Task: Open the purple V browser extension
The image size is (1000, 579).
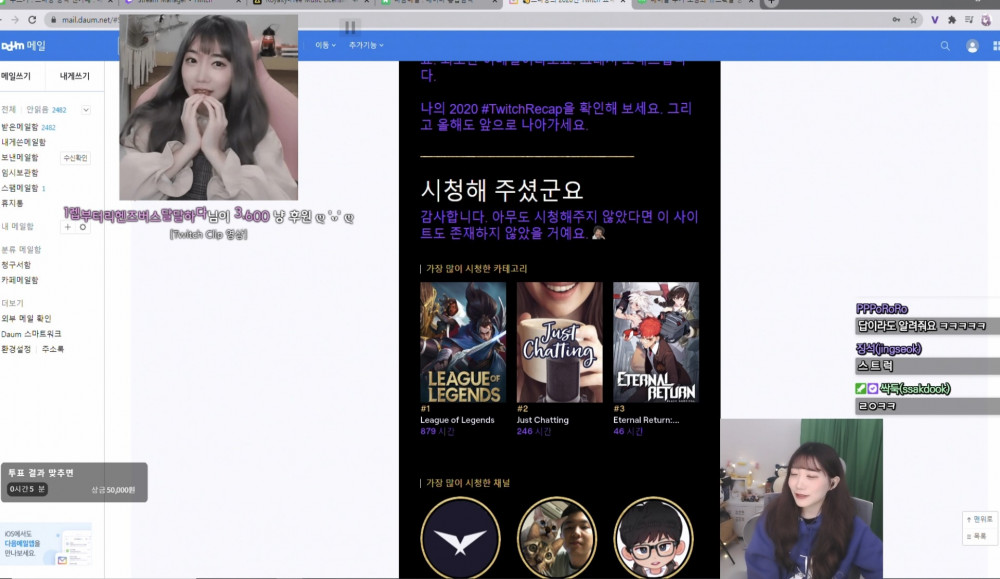Action: point(934,20)
